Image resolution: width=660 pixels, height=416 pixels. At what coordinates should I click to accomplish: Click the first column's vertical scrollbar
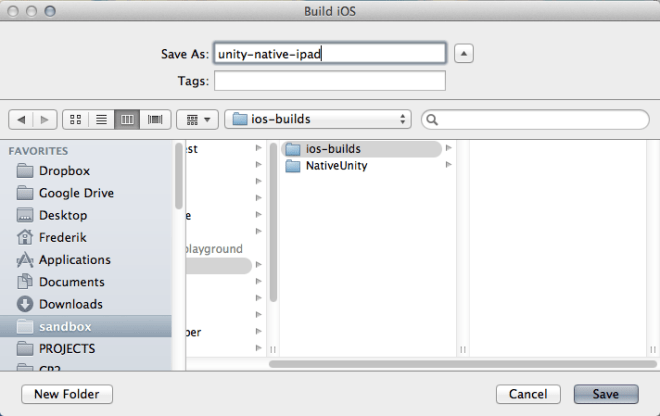tap(273, 222)
